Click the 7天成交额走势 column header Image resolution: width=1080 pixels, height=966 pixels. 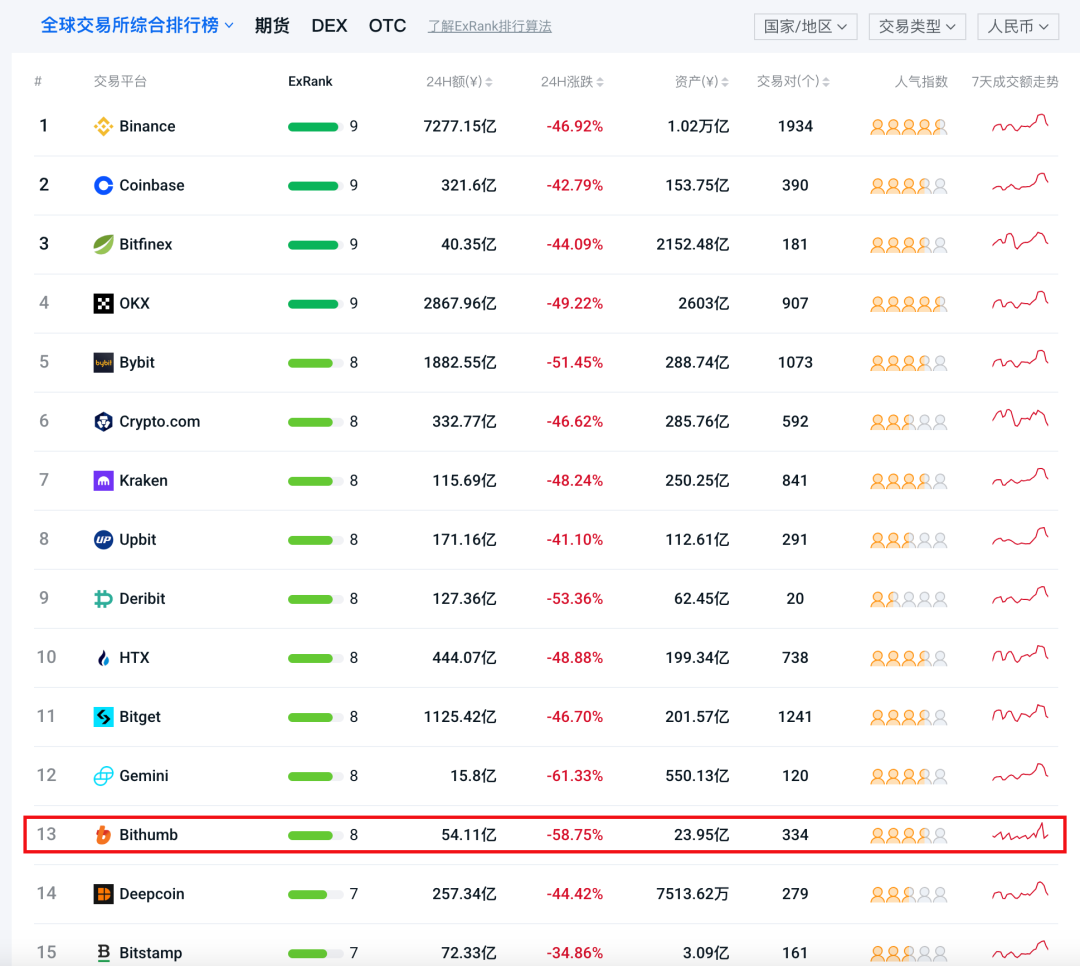tap(1015, 81)
